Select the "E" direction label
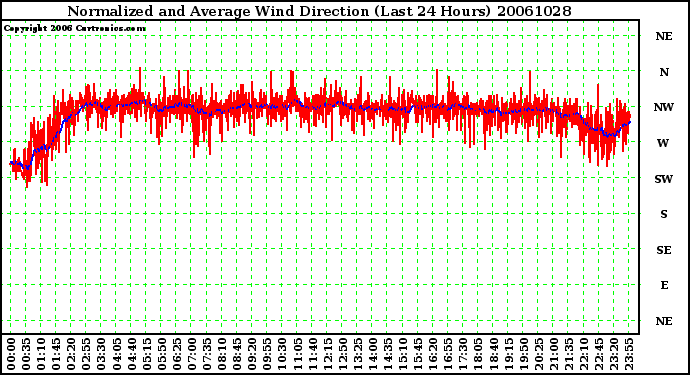This screenshot has width=690, height=375. pyautogui.click(x=664, y=285)
